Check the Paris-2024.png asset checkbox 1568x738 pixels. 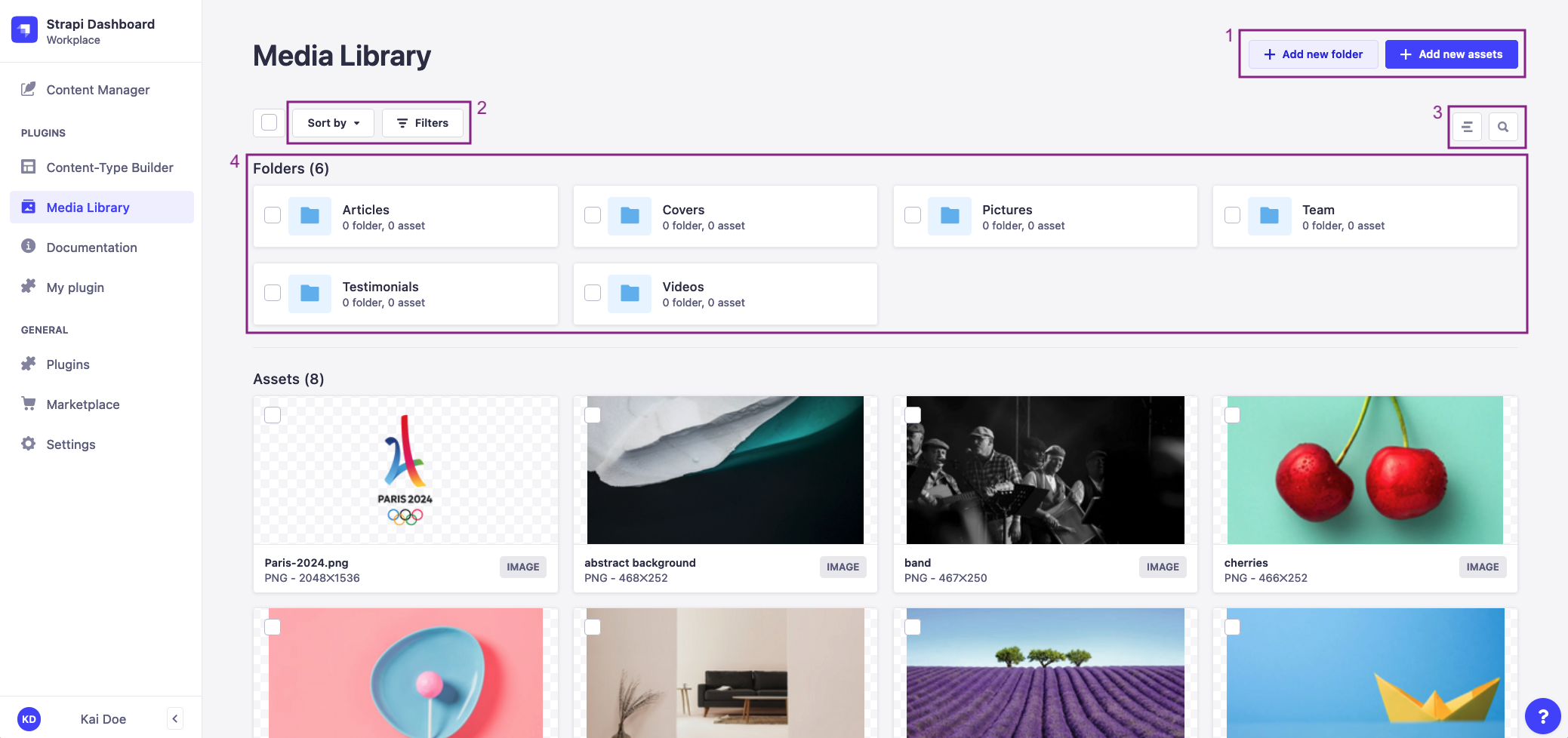click(273, 414)
